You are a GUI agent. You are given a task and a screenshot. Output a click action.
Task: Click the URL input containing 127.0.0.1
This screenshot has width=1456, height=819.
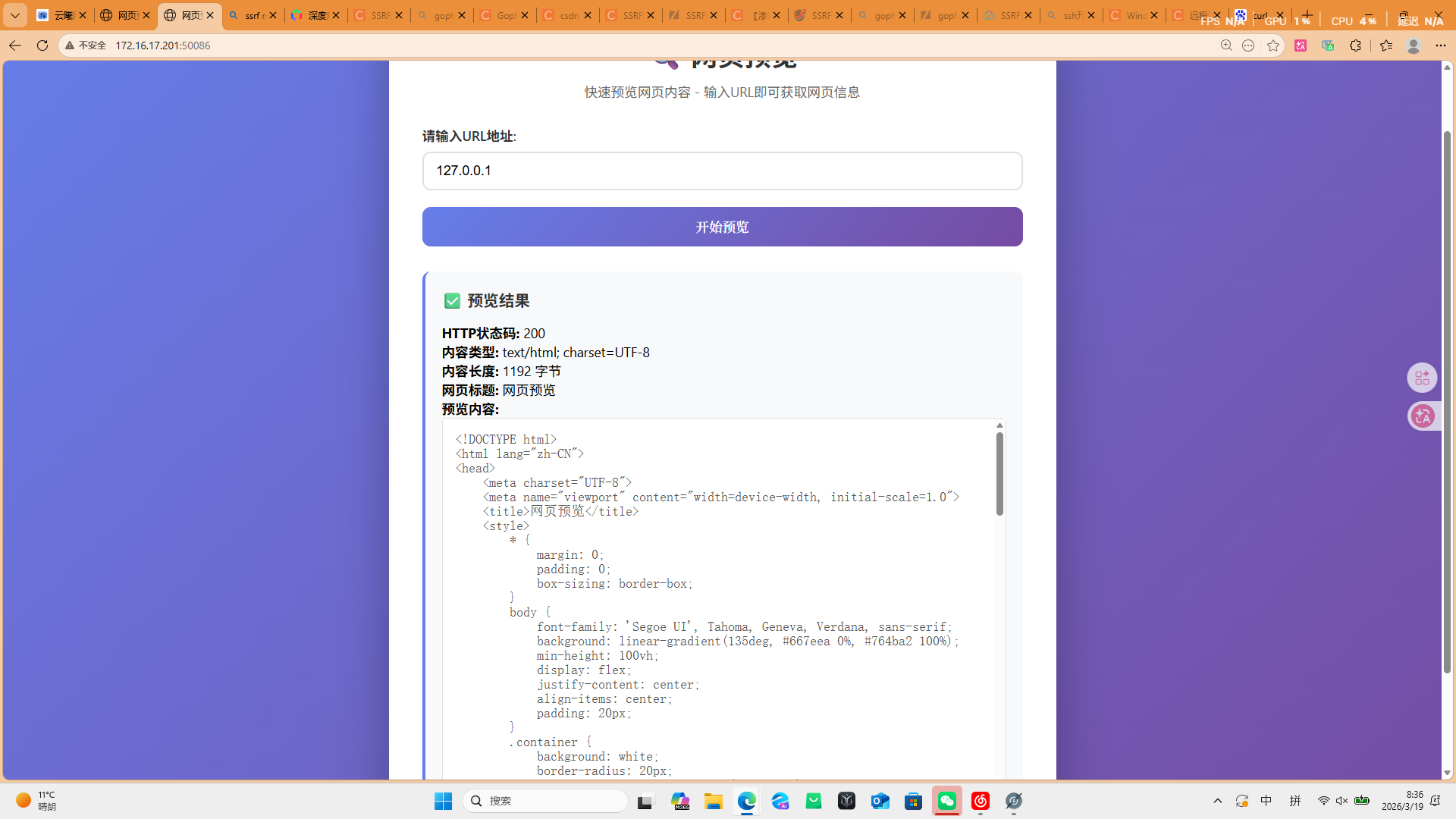722,171
